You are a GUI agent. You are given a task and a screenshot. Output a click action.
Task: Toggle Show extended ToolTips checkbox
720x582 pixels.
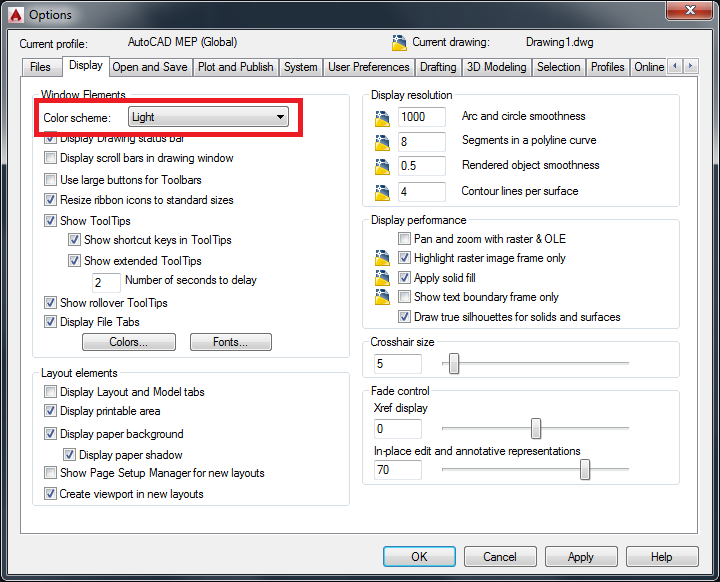pyautogui.click(x=74, y=260)
